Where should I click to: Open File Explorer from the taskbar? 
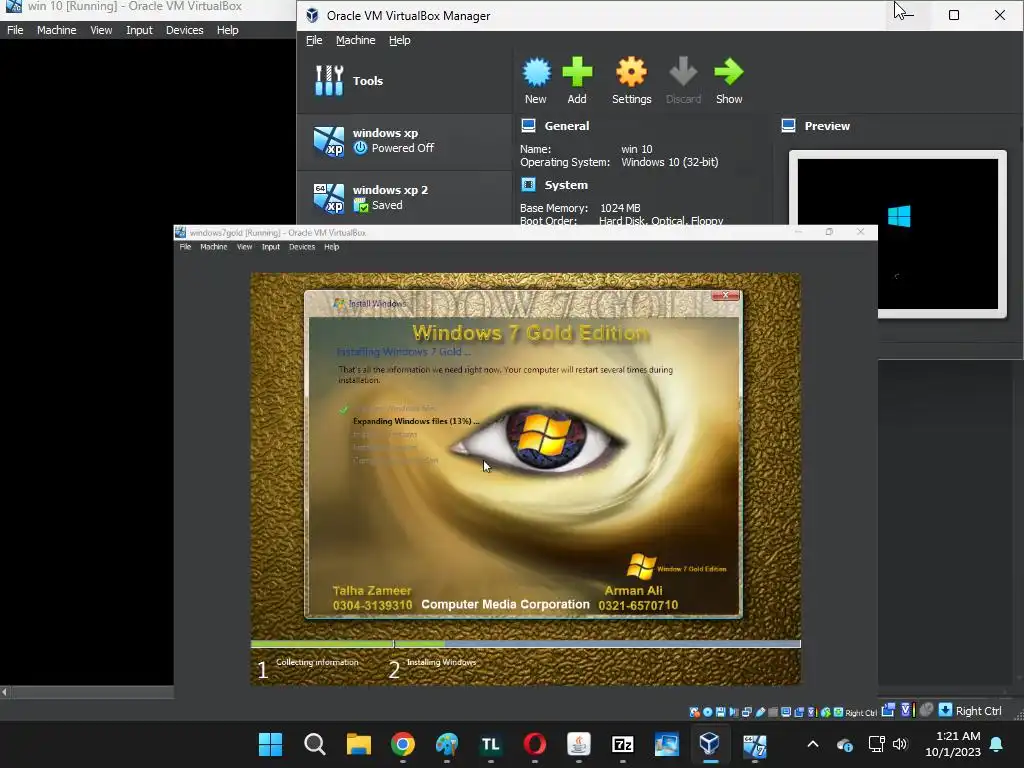tap(359, 744)
